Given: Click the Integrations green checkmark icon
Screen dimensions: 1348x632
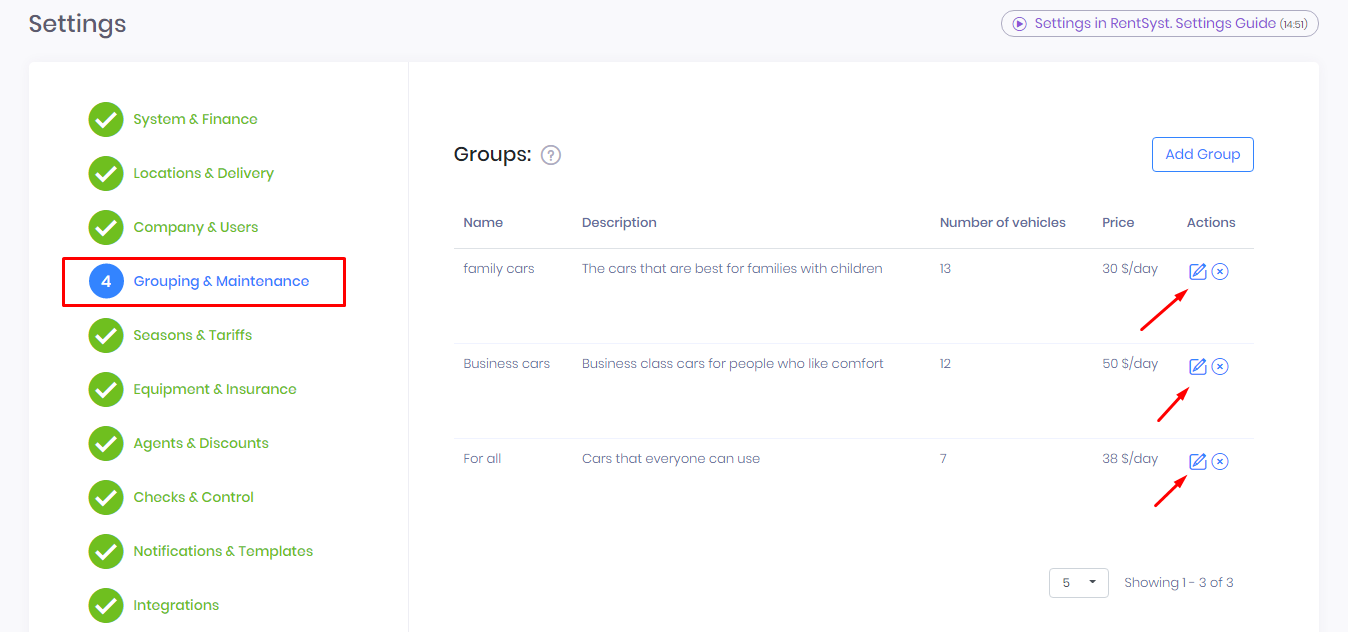Looking at the screenshot, I should click(x=106, y=605).
